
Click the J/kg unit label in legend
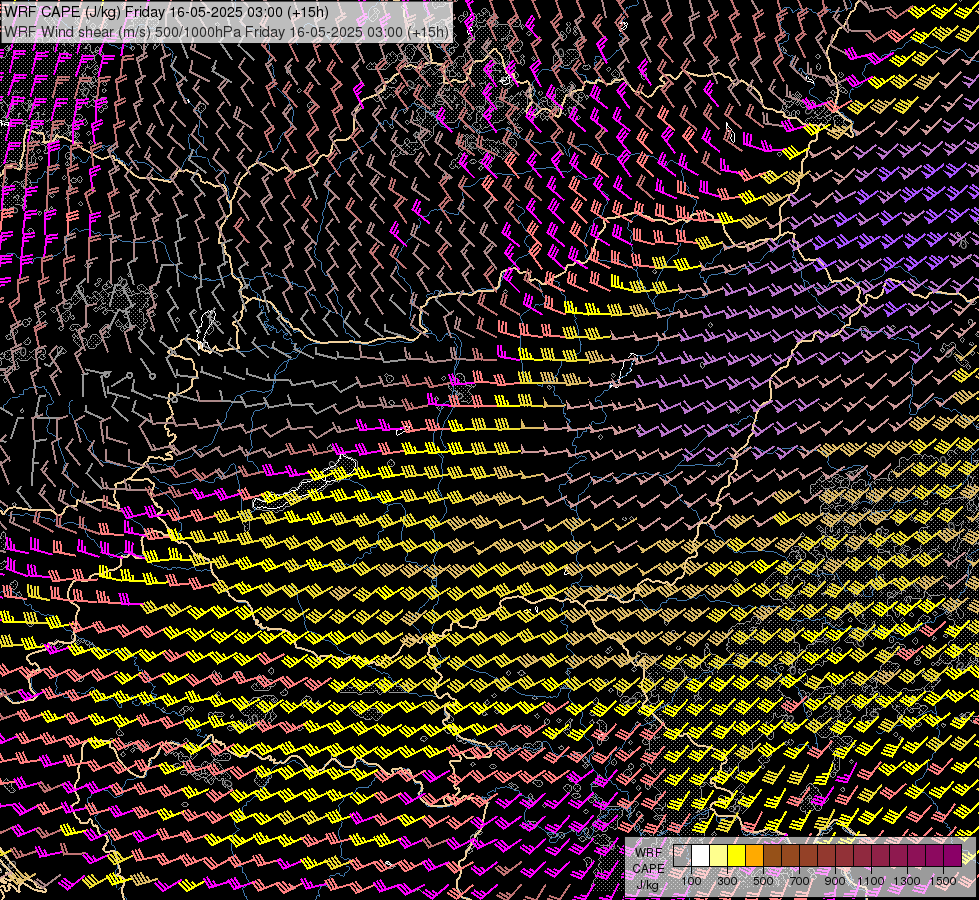(648, 885)
